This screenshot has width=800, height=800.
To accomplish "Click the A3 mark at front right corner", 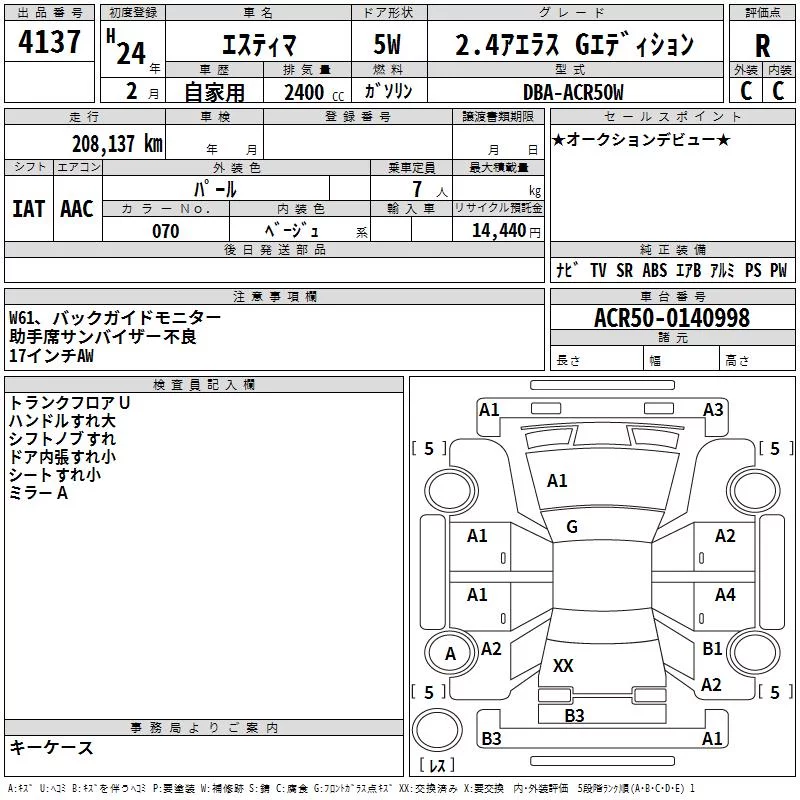I will (713, 410).
